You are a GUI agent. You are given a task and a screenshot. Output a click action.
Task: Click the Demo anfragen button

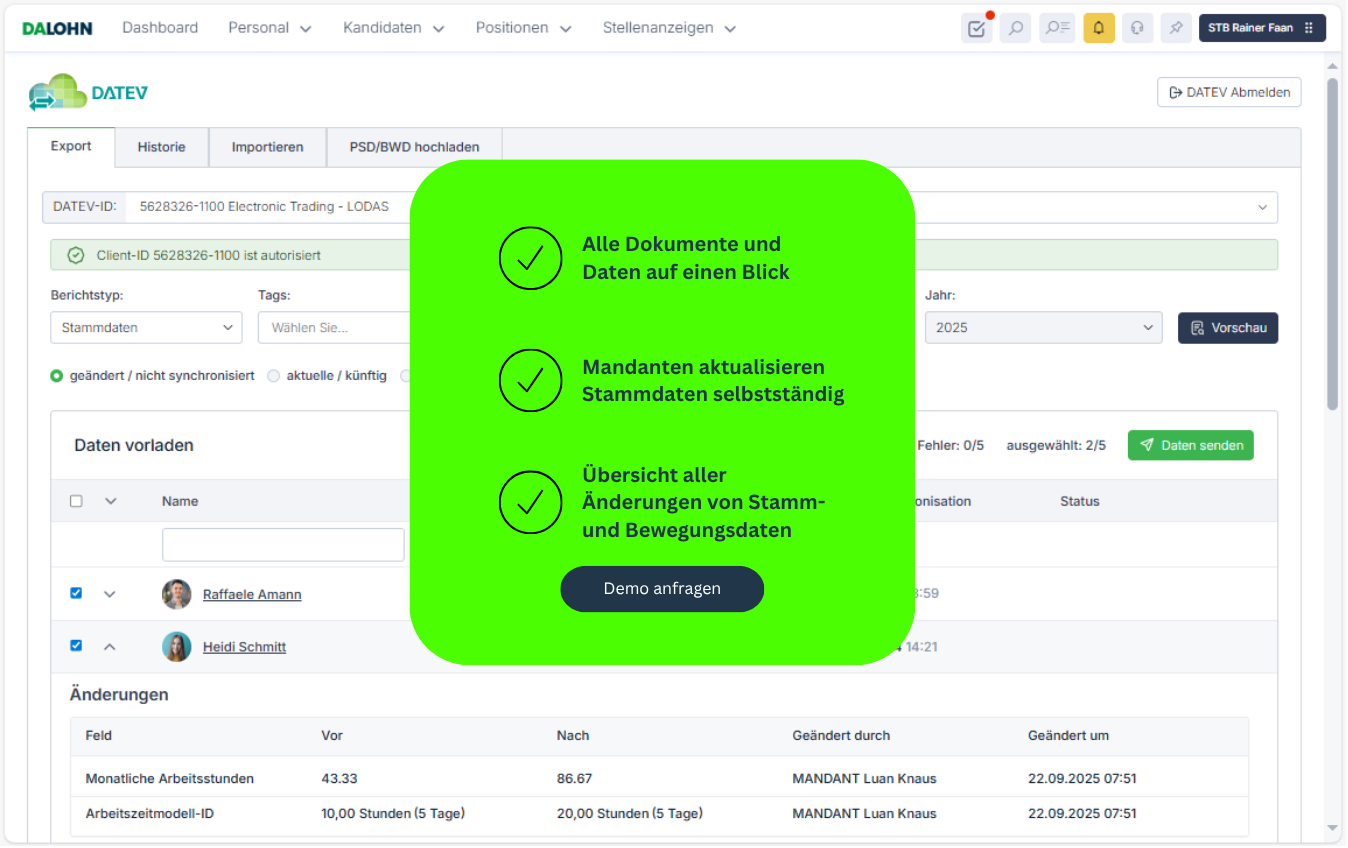click(662, 589)
